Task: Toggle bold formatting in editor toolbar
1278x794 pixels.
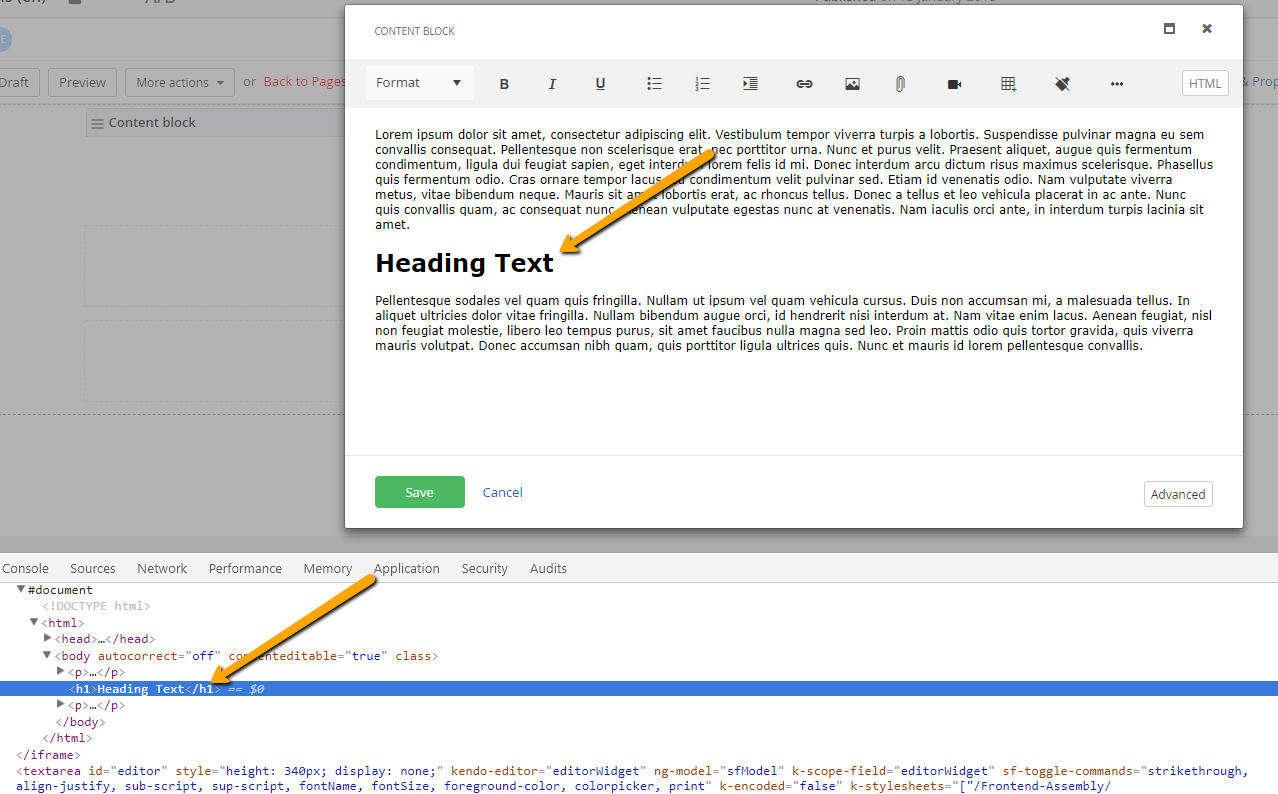Action: tap(504, 84)
